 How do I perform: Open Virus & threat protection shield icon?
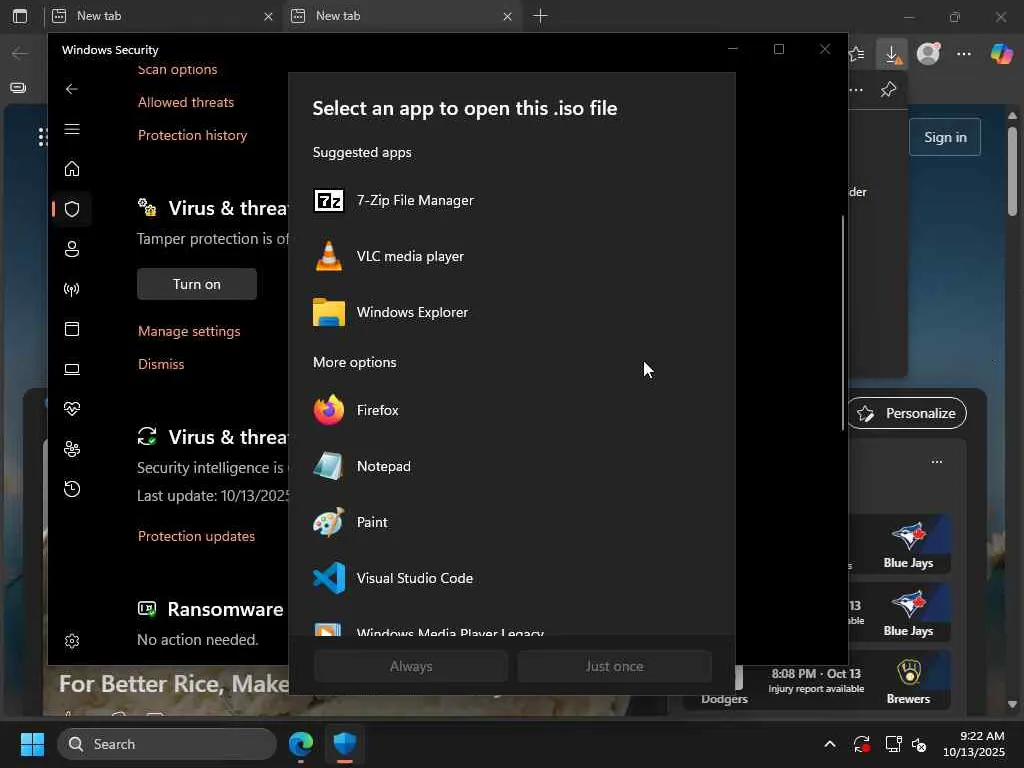click(72, 209)
